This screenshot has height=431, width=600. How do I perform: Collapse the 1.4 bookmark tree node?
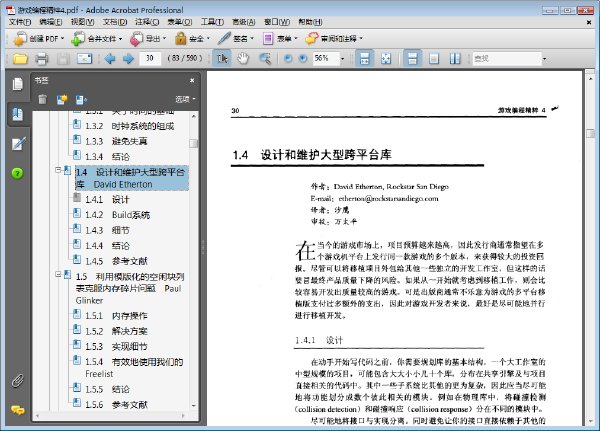[58, 170]
